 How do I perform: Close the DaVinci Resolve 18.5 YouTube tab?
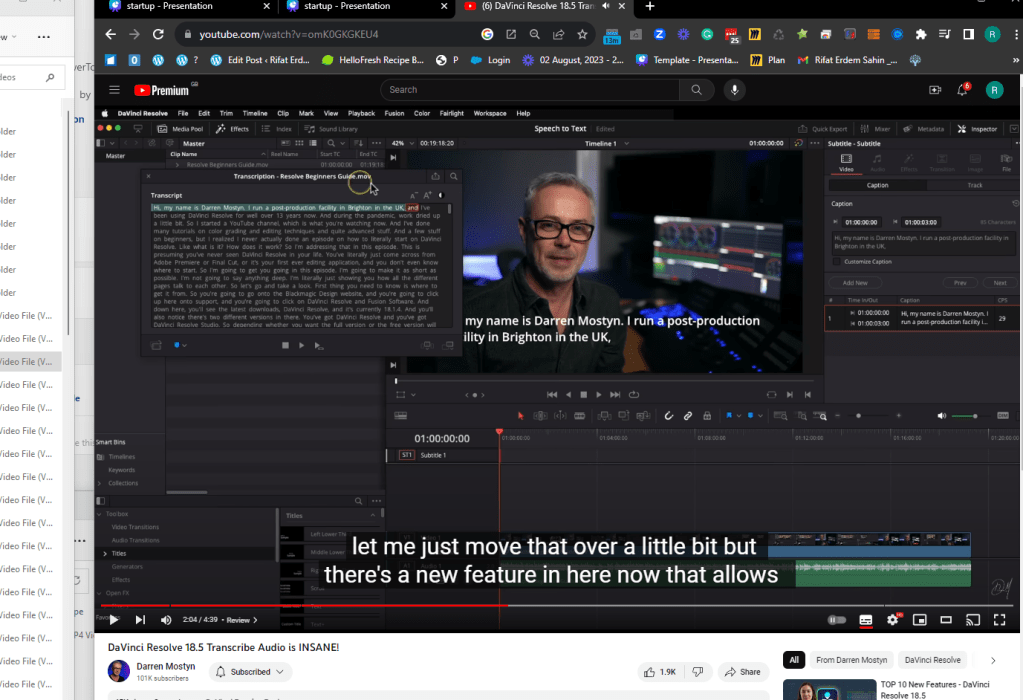tap(622, 7)
